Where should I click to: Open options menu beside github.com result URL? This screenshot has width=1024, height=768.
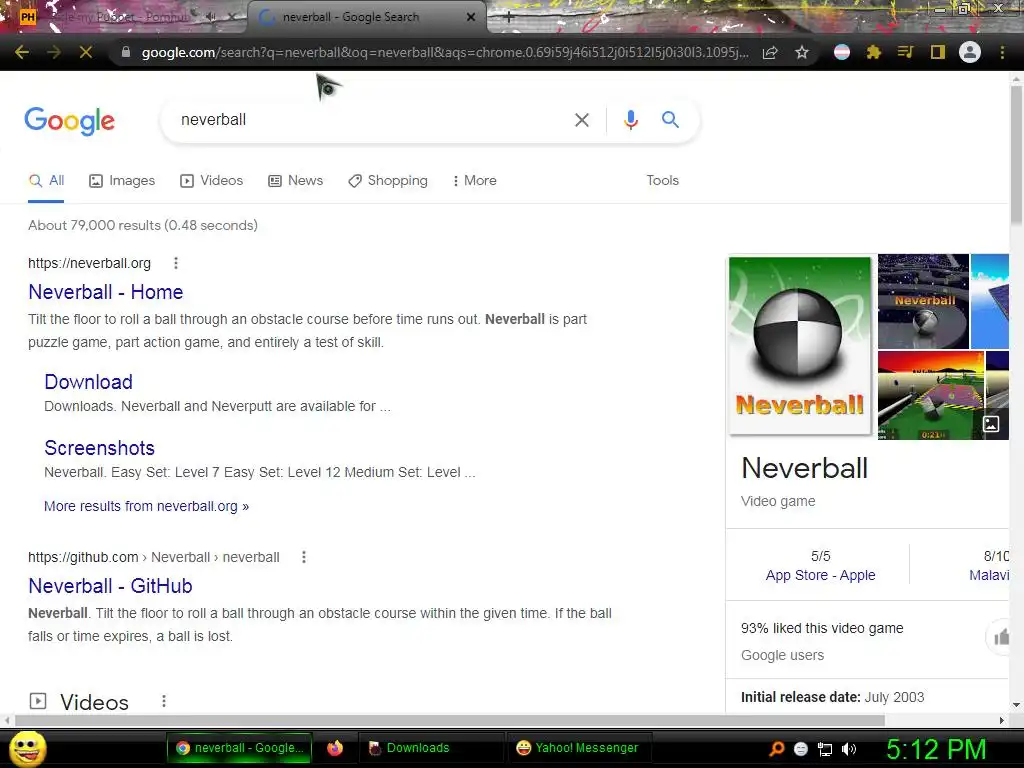[304, 557]
